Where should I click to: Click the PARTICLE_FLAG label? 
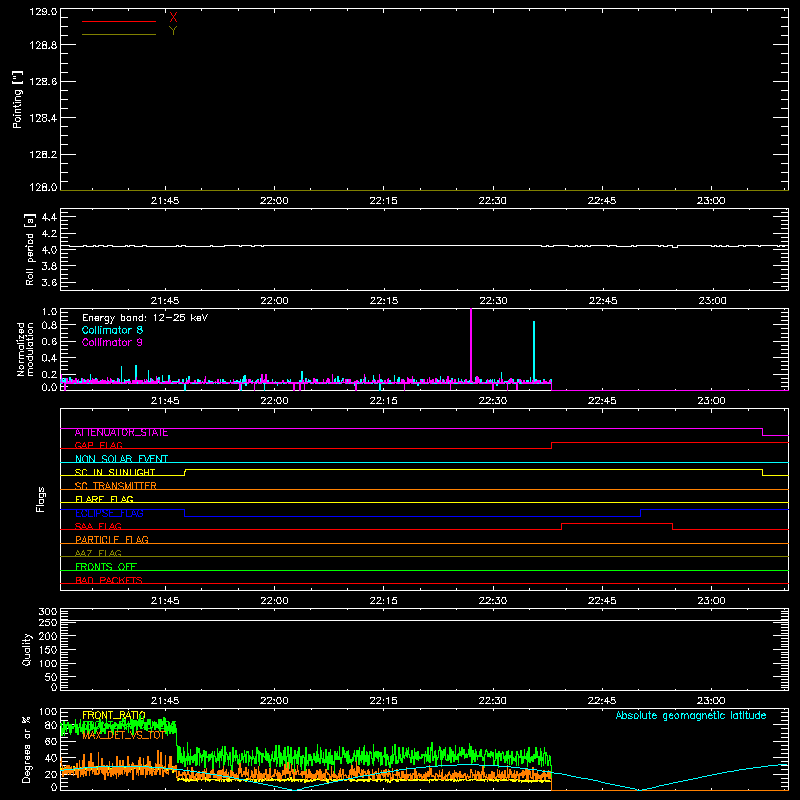(x=112, y=540)
